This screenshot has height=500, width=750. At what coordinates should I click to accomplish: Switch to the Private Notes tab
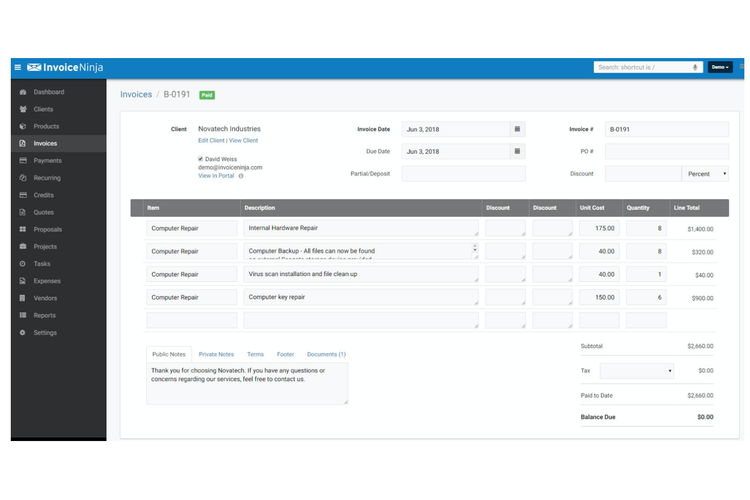tap(216, 355)
